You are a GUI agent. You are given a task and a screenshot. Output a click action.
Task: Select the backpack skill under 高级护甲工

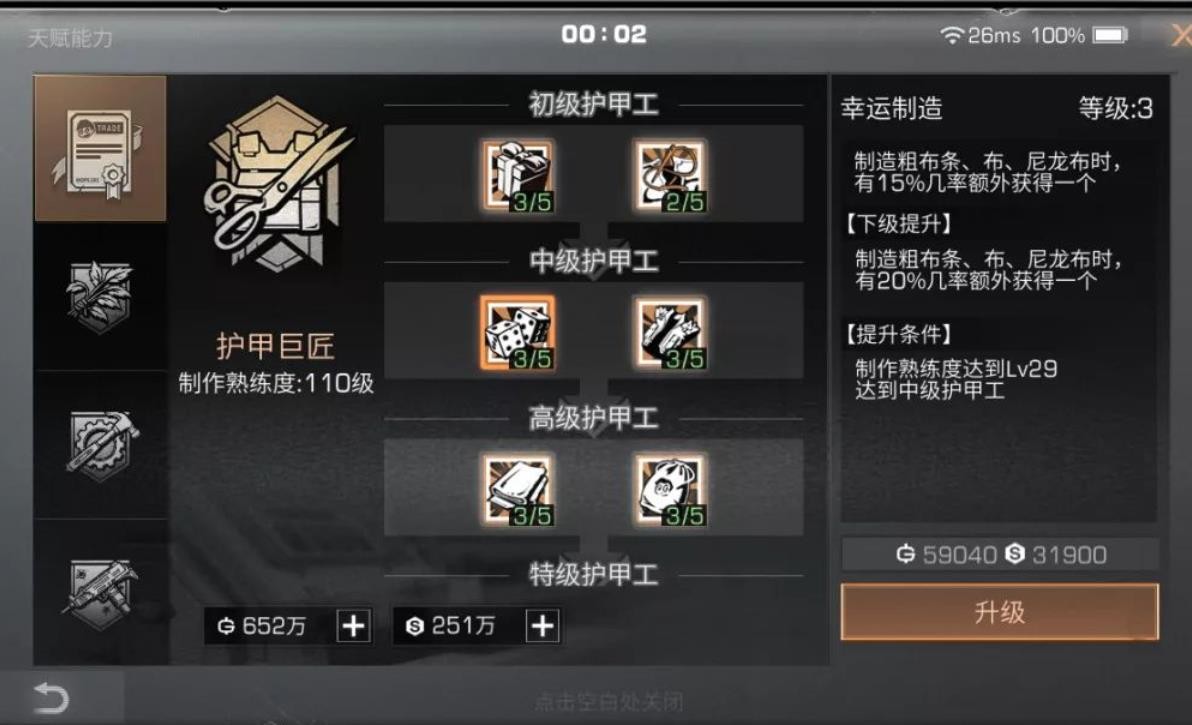pyautogui.click(x=670, y=489)
